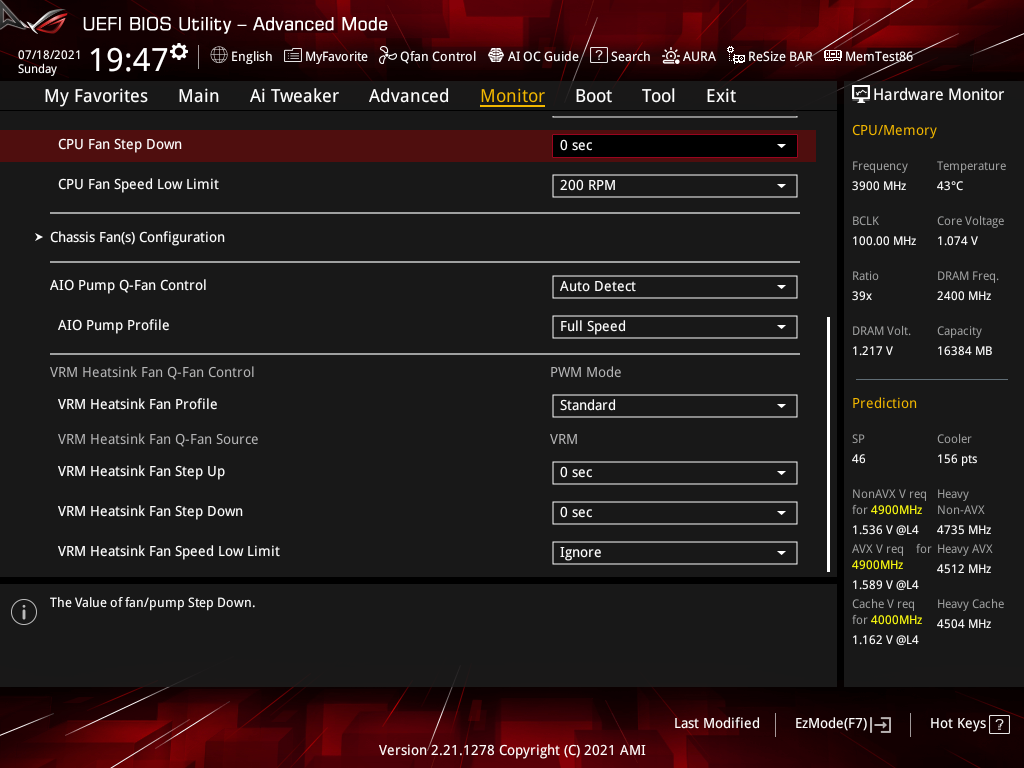Expand Chassis Fan(s) Configuration

click(137, 237)
